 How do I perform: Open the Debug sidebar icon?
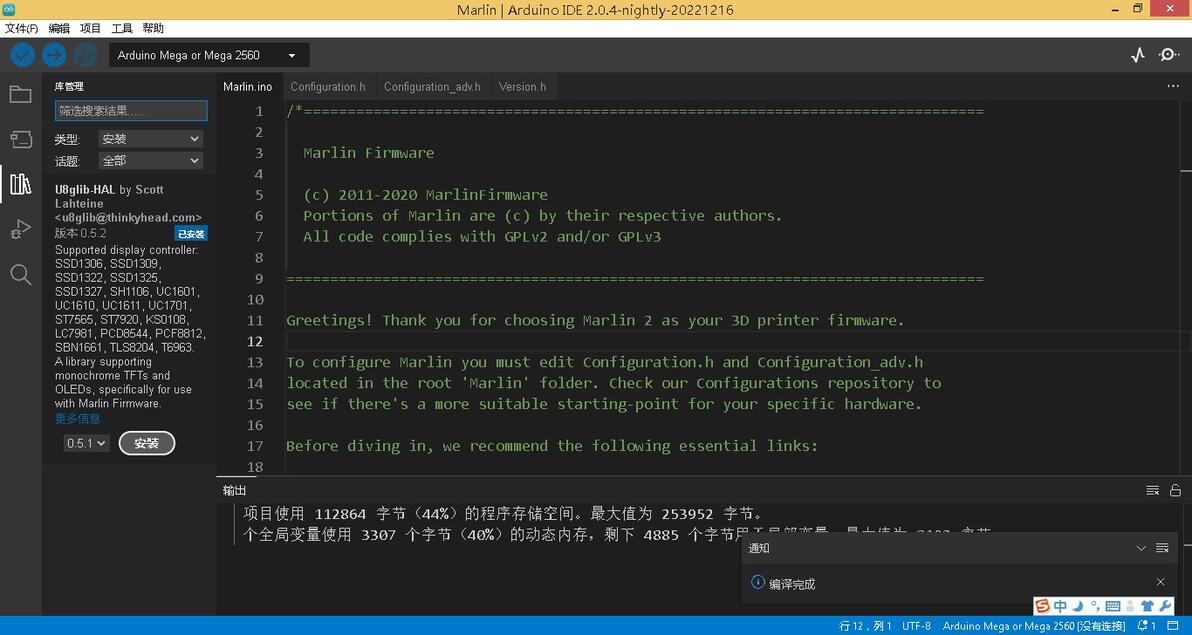point(21,229)
